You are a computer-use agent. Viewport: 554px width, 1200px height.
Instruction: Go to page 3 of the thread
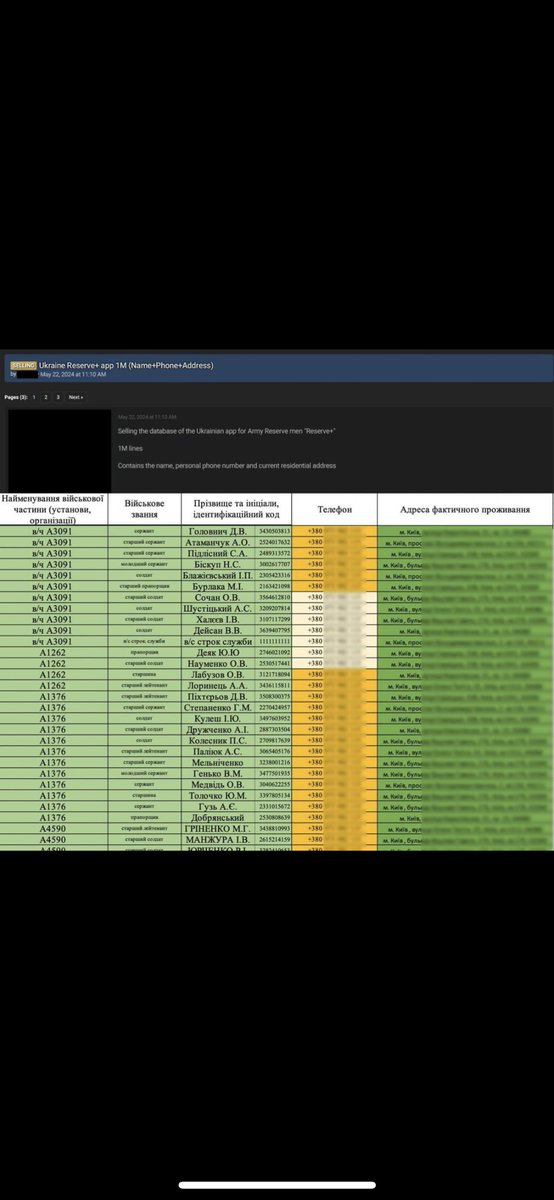tap(58, 397)
